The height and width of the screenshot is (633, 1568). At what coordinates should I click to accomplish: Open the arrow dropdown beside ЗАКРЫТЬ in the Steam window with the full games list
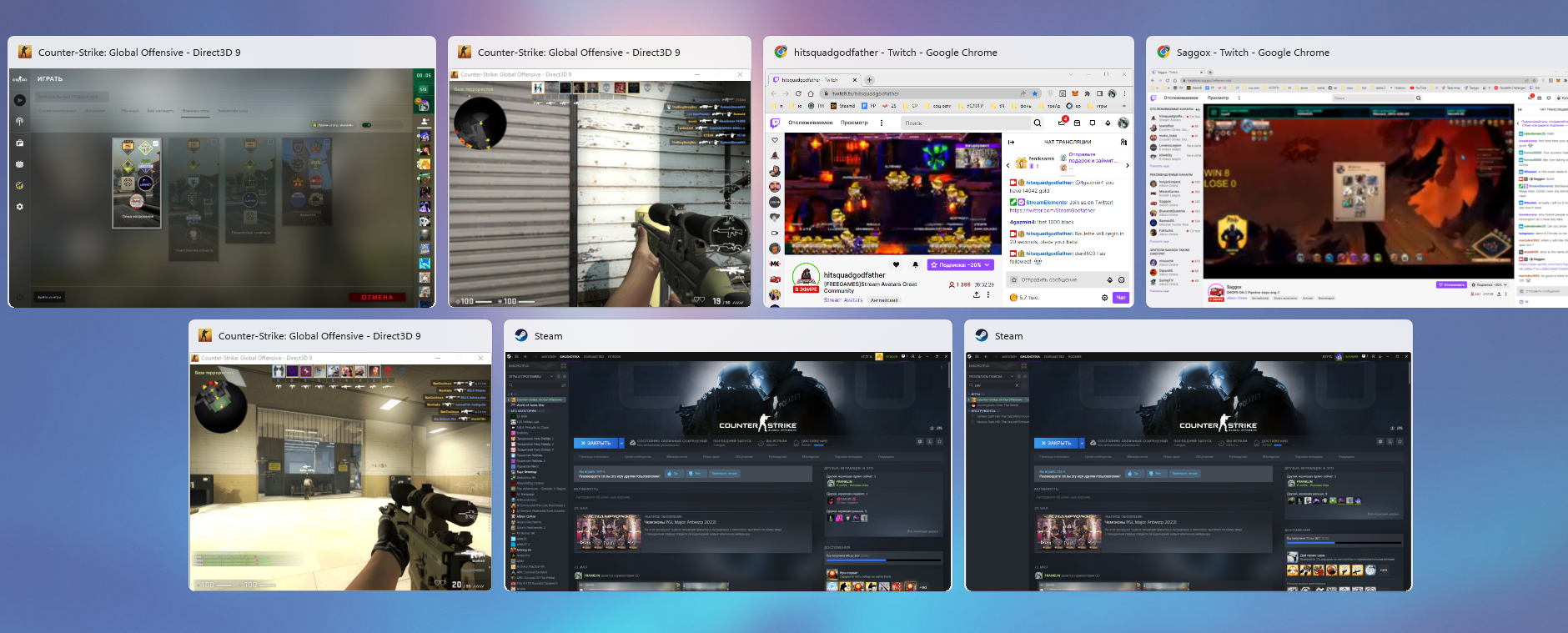(x=621, y=443)
